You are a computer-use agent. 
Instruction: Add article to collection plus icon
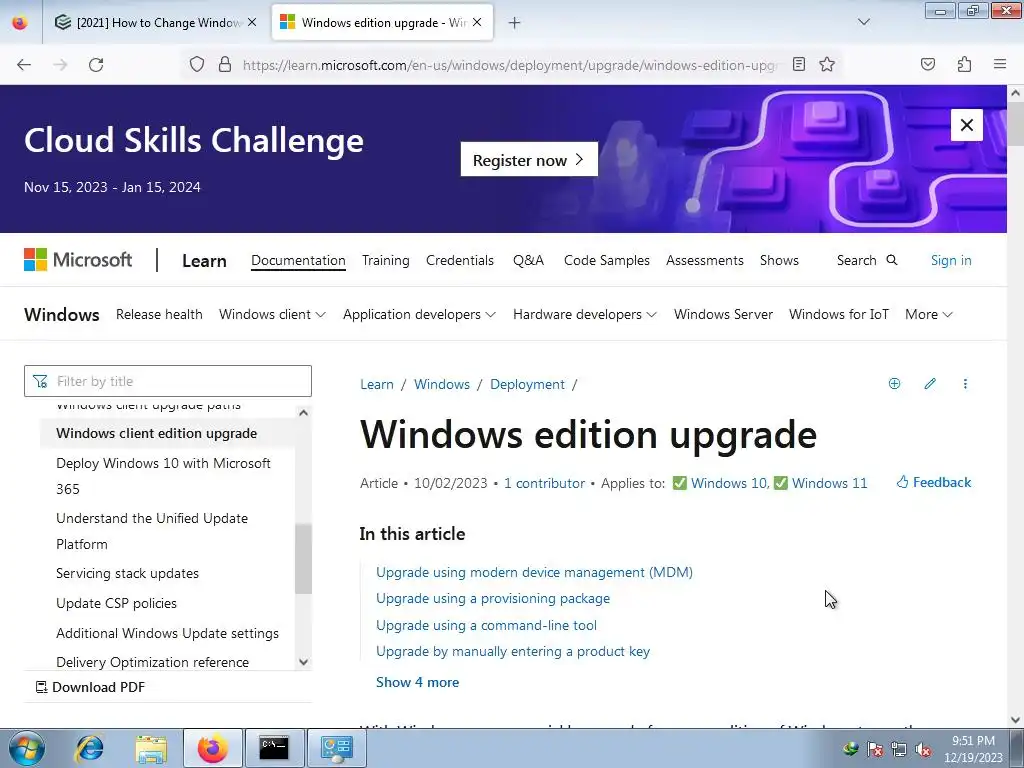tap(895, 383)
